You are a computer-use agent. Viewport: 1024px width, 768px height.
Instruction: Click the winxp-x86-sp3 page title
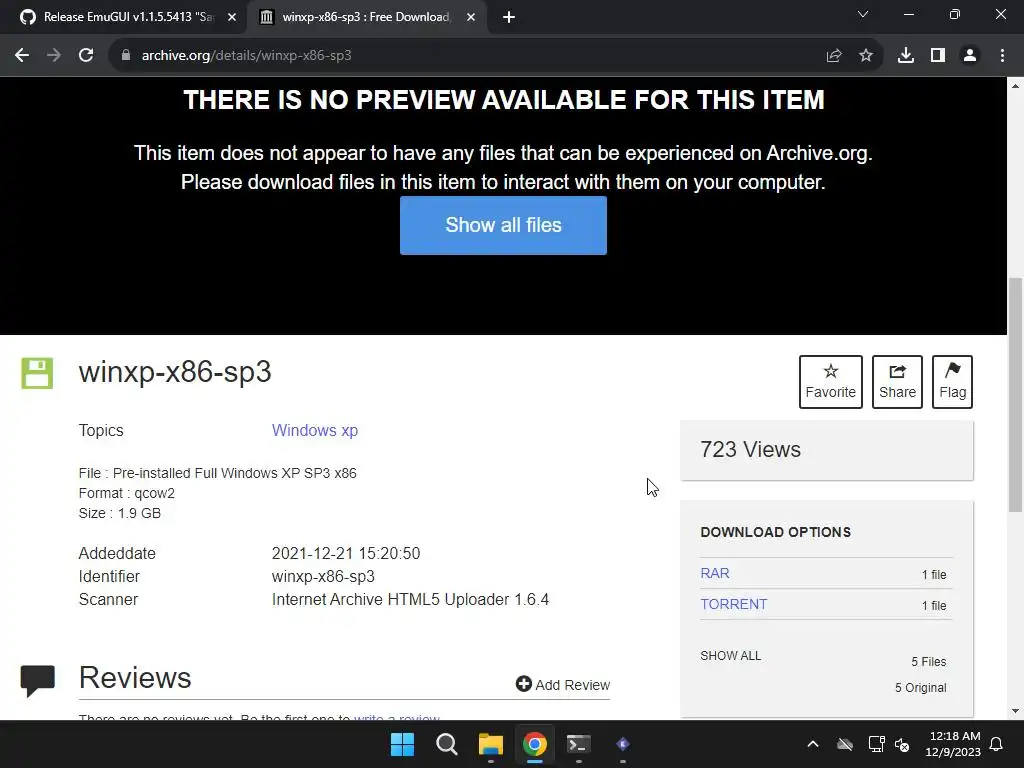pyautogui.click(x=175, y=372)
